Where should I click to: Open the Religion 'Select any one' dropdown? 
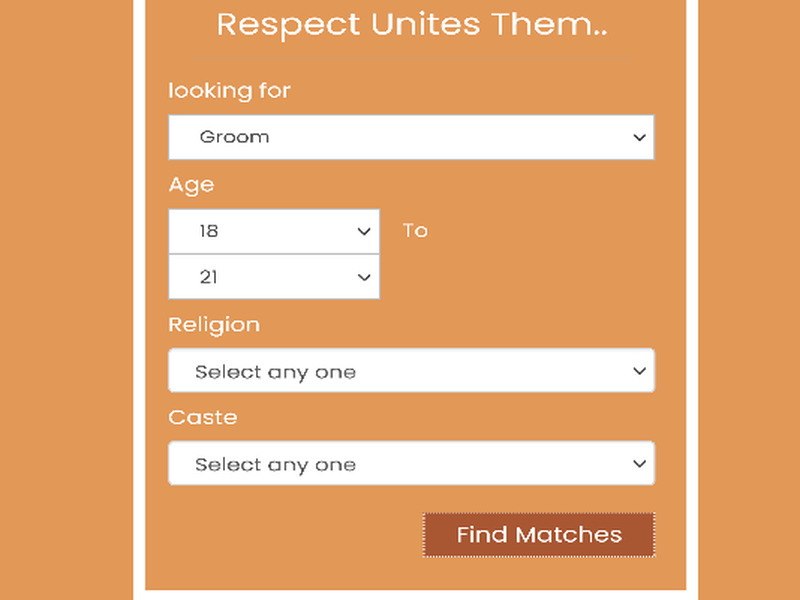(410, 370)
